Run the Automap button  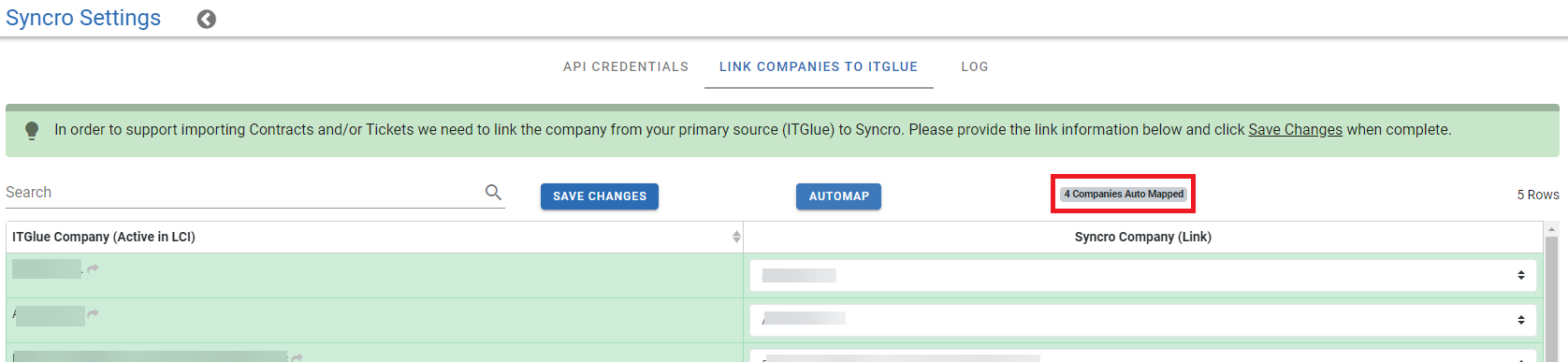tap(839, 196)
